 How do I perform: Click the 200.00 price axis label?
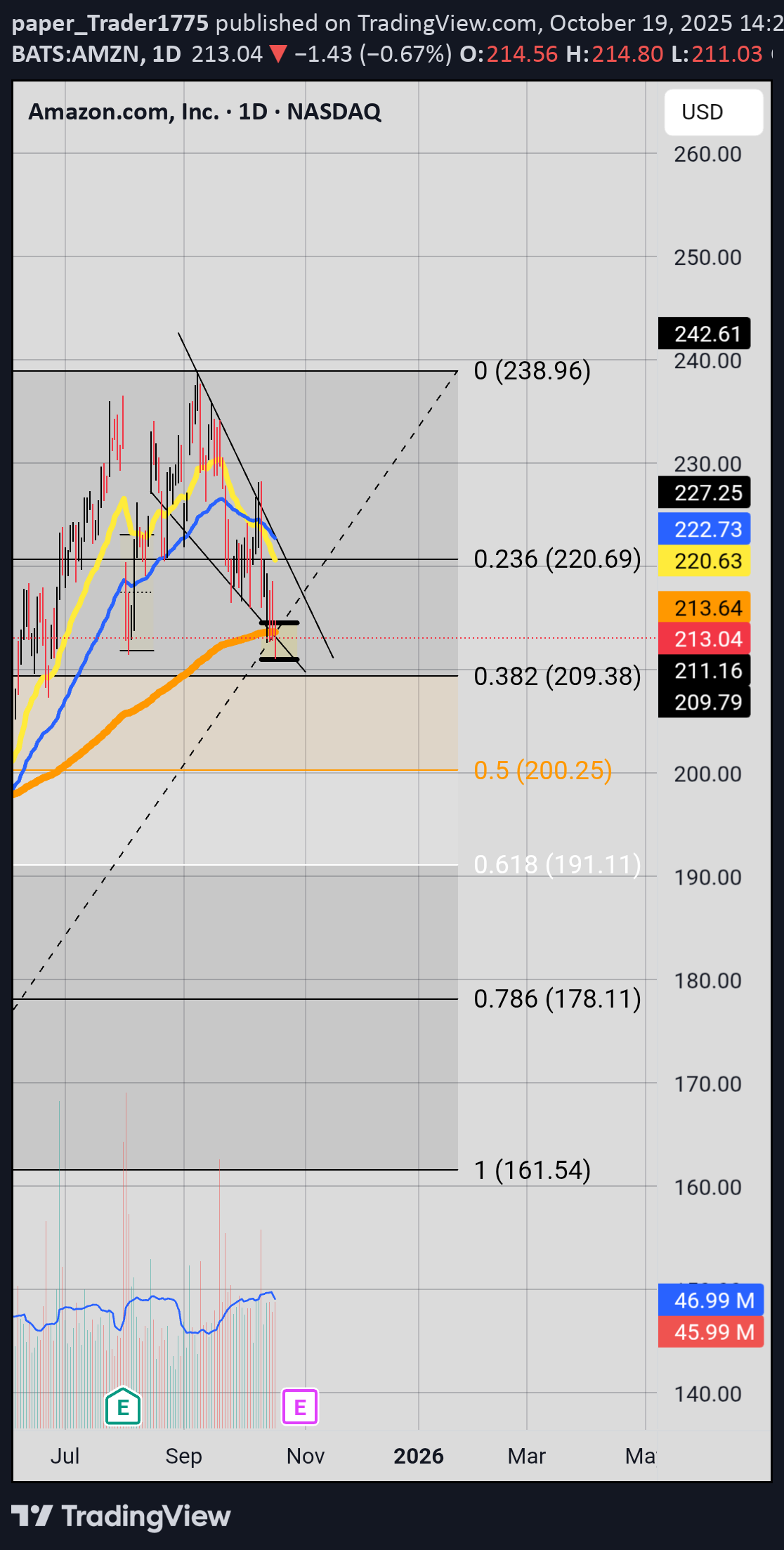(x=707, y=774)
